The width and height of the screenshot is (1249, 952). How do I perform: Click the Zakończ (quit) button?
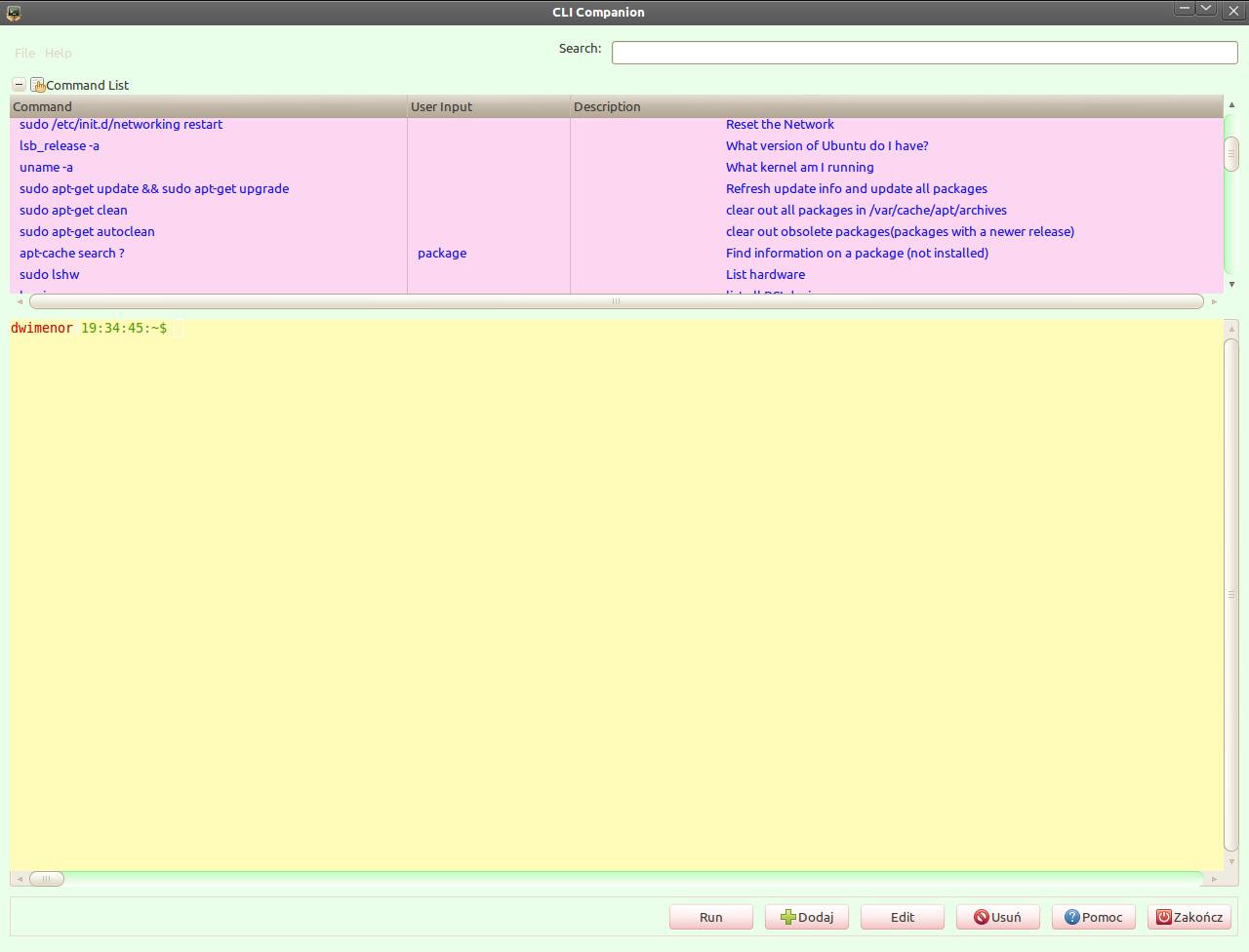(x=1189, y=917)
